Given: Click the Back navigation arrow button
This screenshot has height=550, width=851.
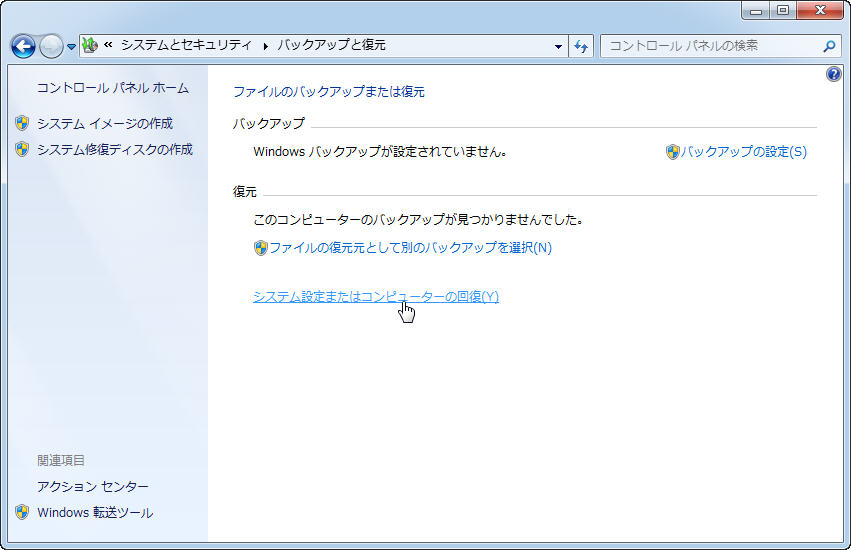Looking at the screenshot, I should click(23, 47).
